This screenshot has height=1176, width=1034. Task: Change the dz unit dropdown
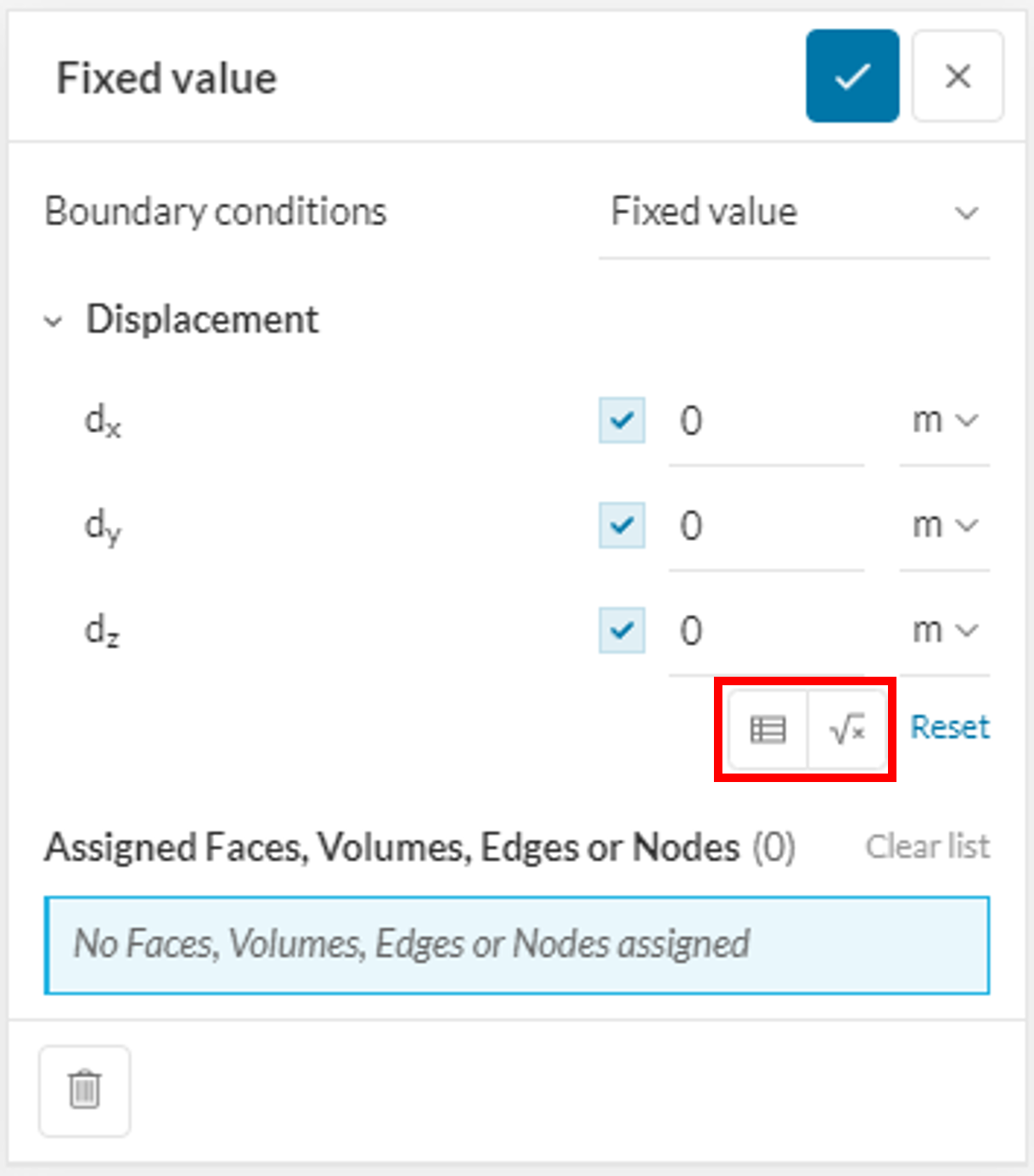[x=944, y=630]
